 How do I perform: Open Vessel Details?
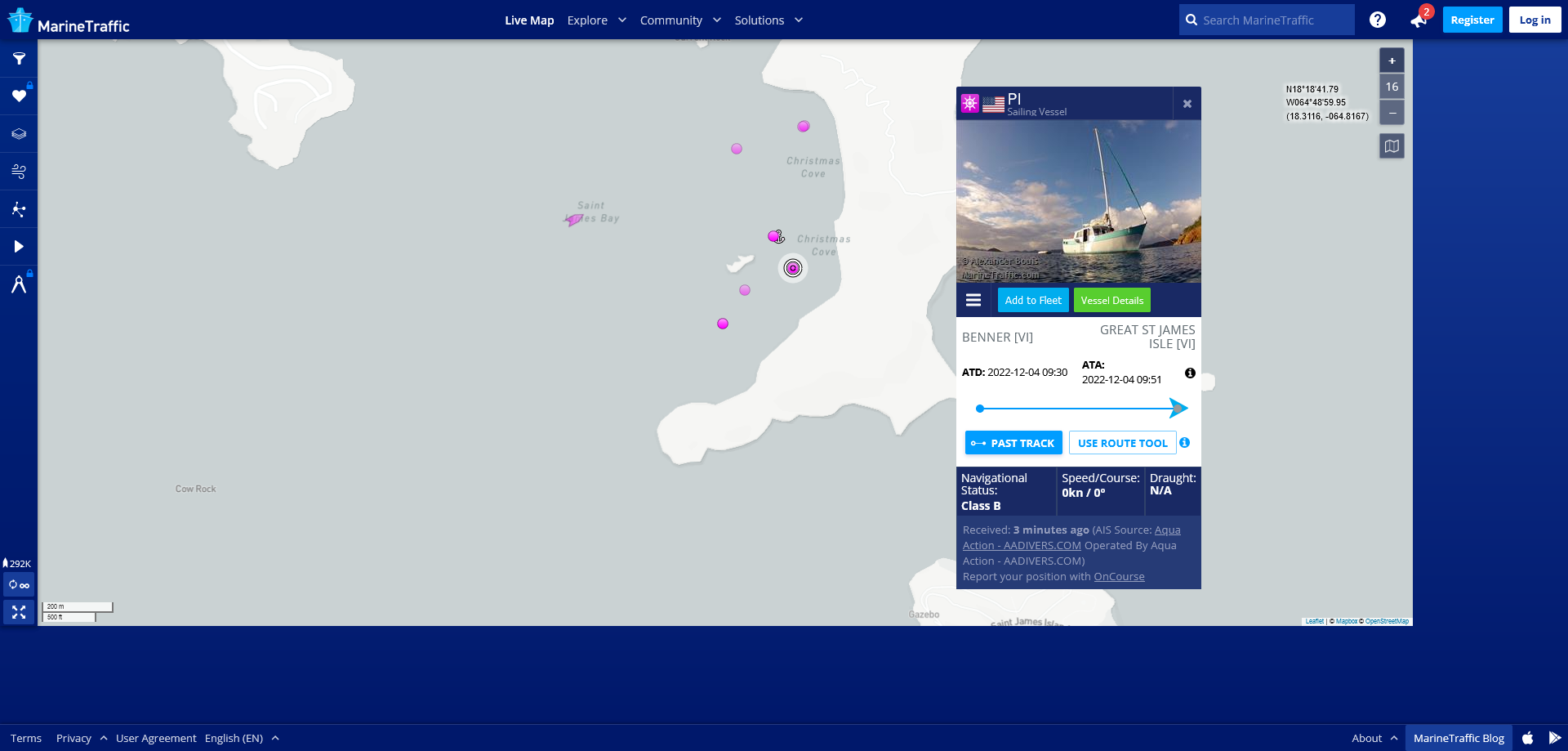[1111, 300]
